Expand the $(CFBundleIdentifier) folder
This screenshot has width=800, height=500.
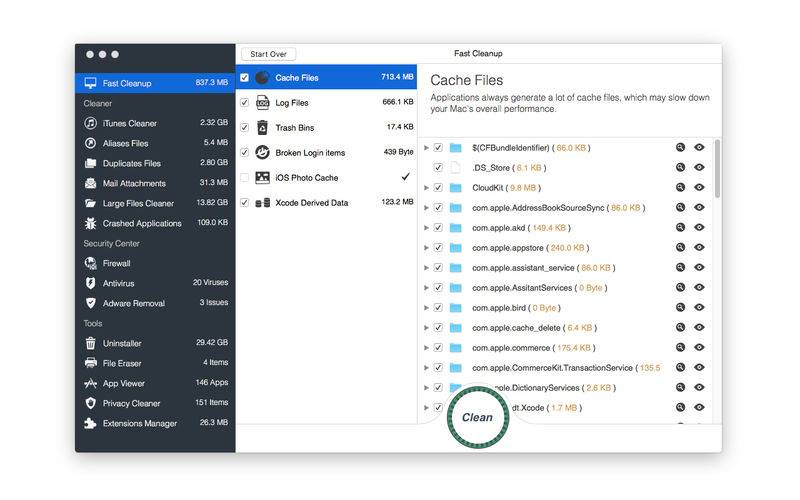click(426, 147)
